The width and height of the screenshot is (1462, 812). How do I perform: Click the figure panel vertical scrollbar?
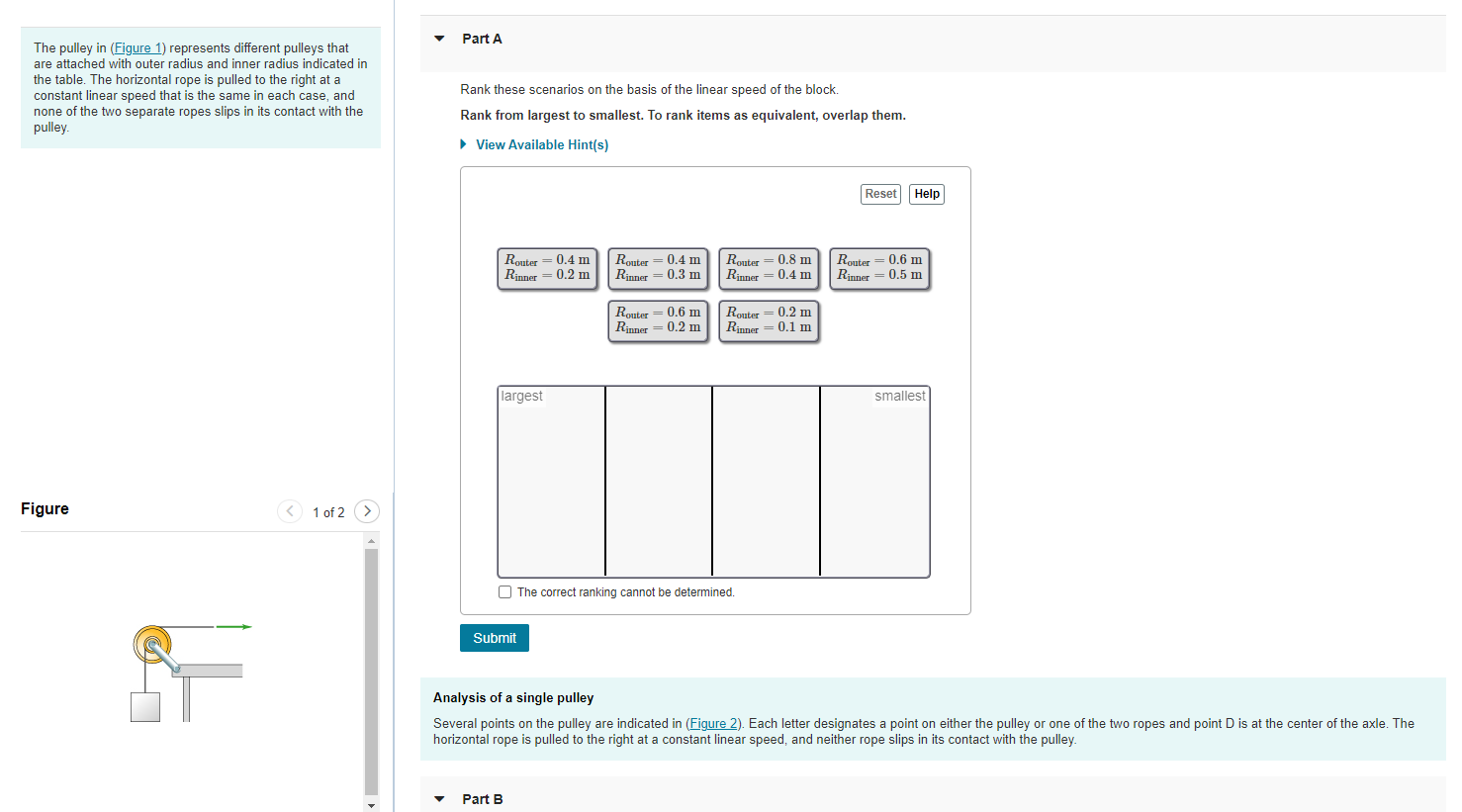372,672
